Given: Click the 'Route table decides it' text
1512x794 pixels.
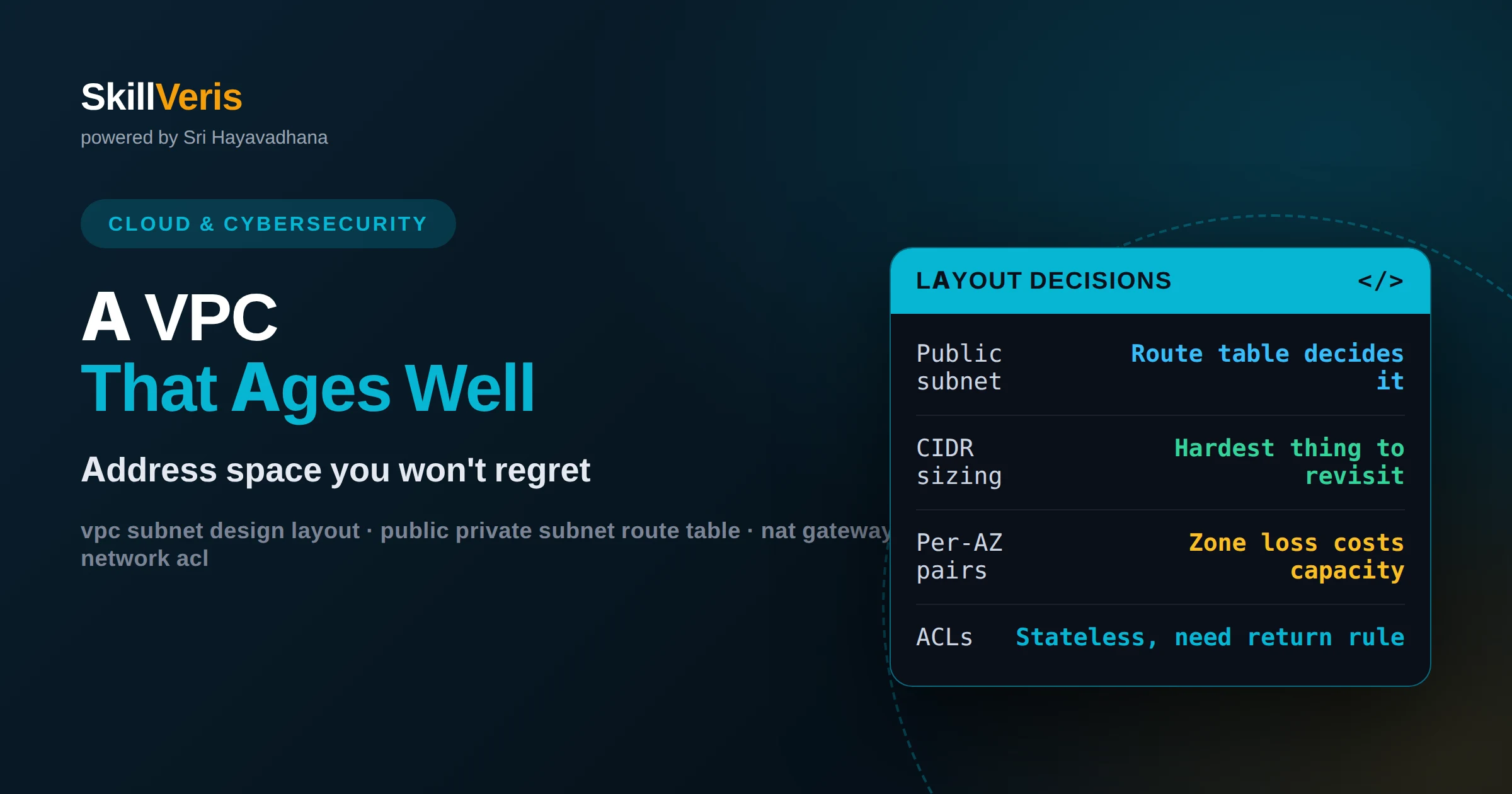Looking at the screenshot, I should [1267, 367].
